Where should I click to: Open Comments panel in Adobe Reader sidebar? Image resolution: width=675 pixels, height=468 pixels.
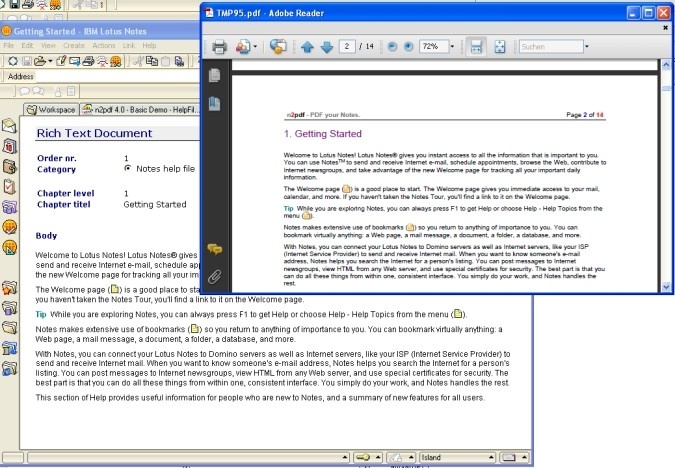[214, 249]
